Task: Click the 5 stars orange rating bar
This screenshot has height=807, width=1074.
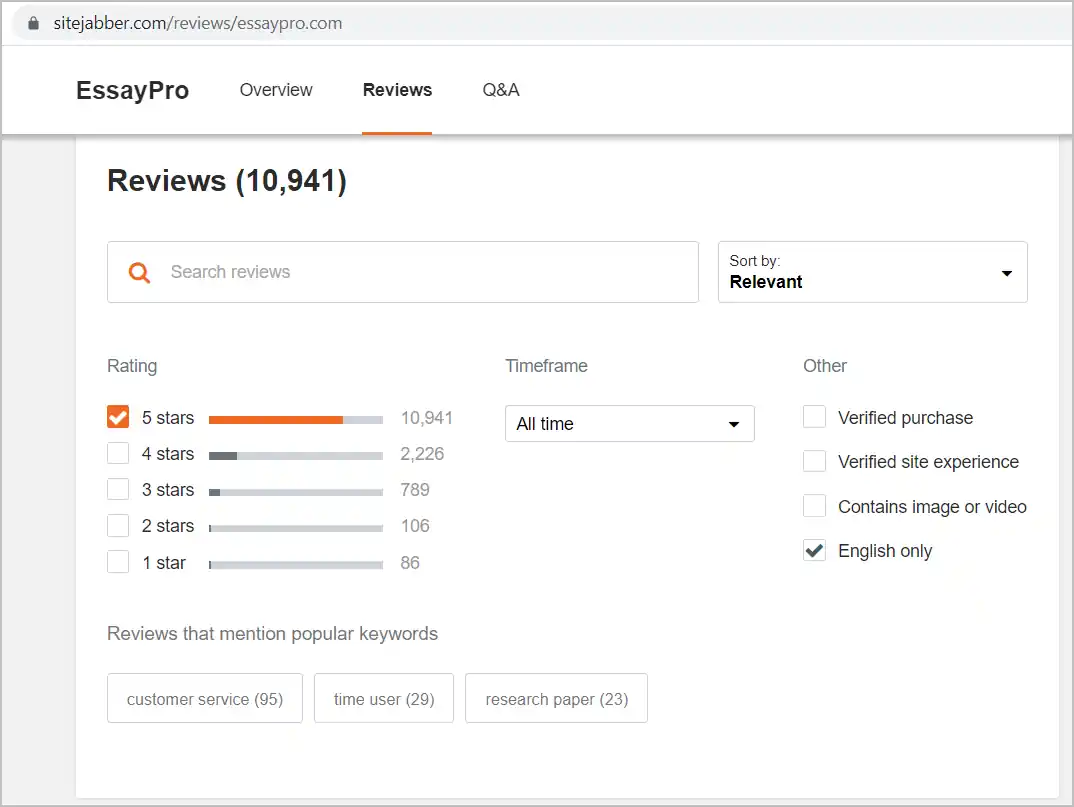Action: pyautogui.click(x=296, y=419)
